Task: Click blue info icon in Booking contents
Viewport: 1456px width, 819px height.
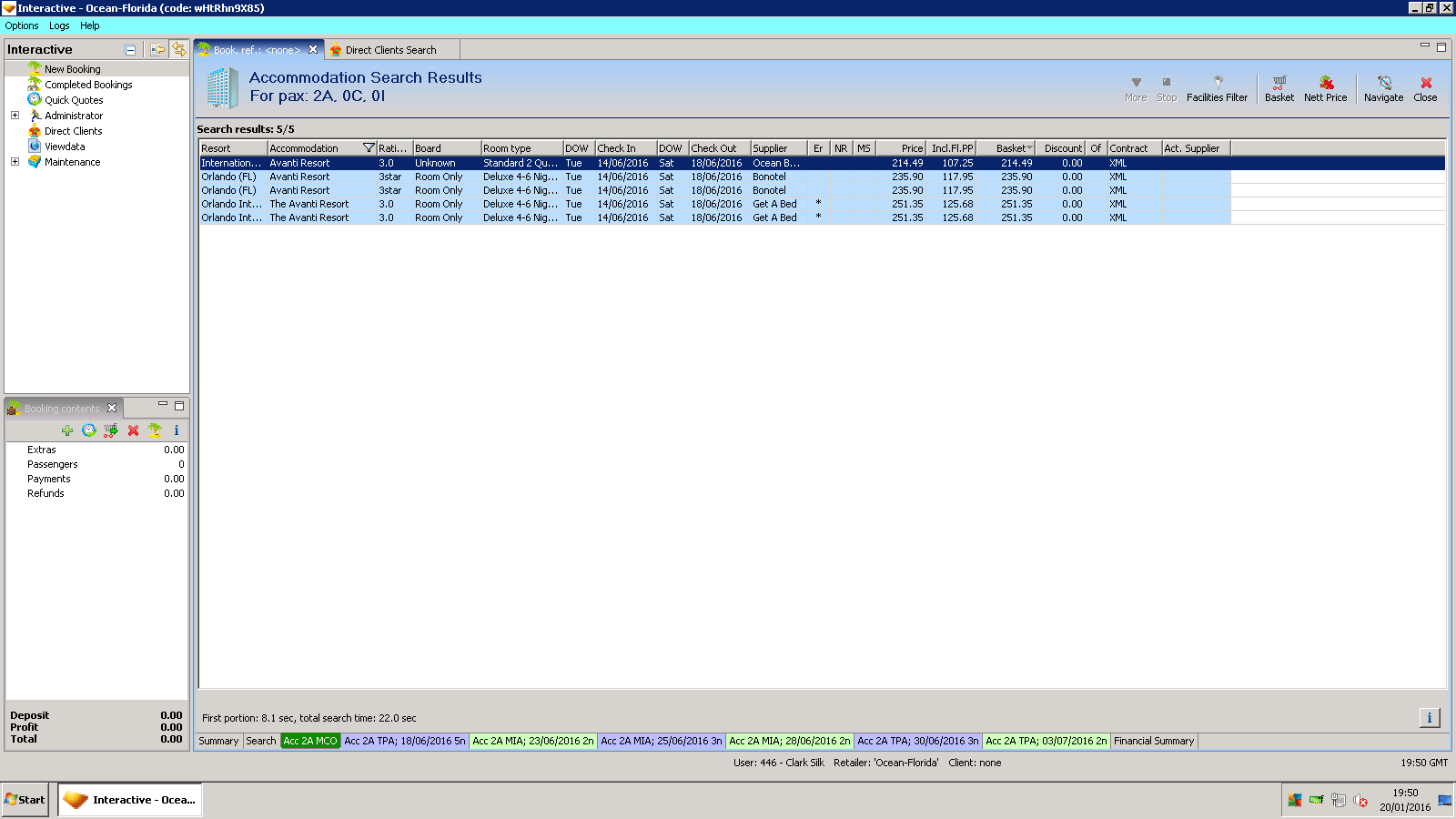Action: pyautogui.click(x=177, y=430)
